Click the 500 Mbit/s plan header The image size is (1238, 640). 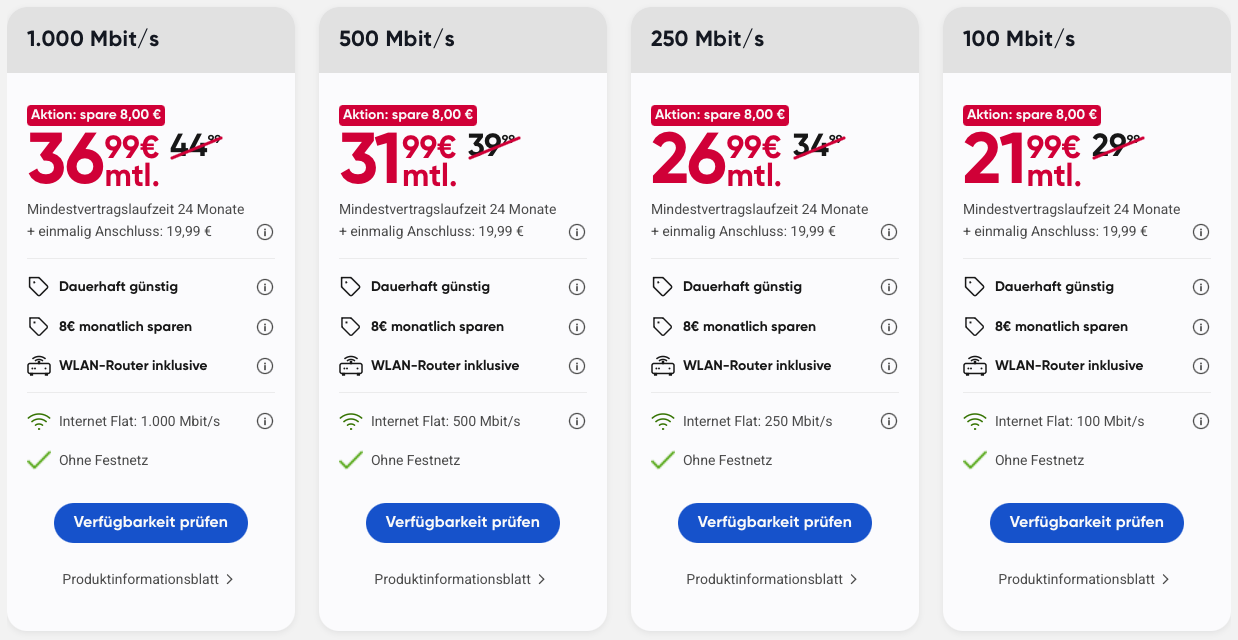click(463, 40)
